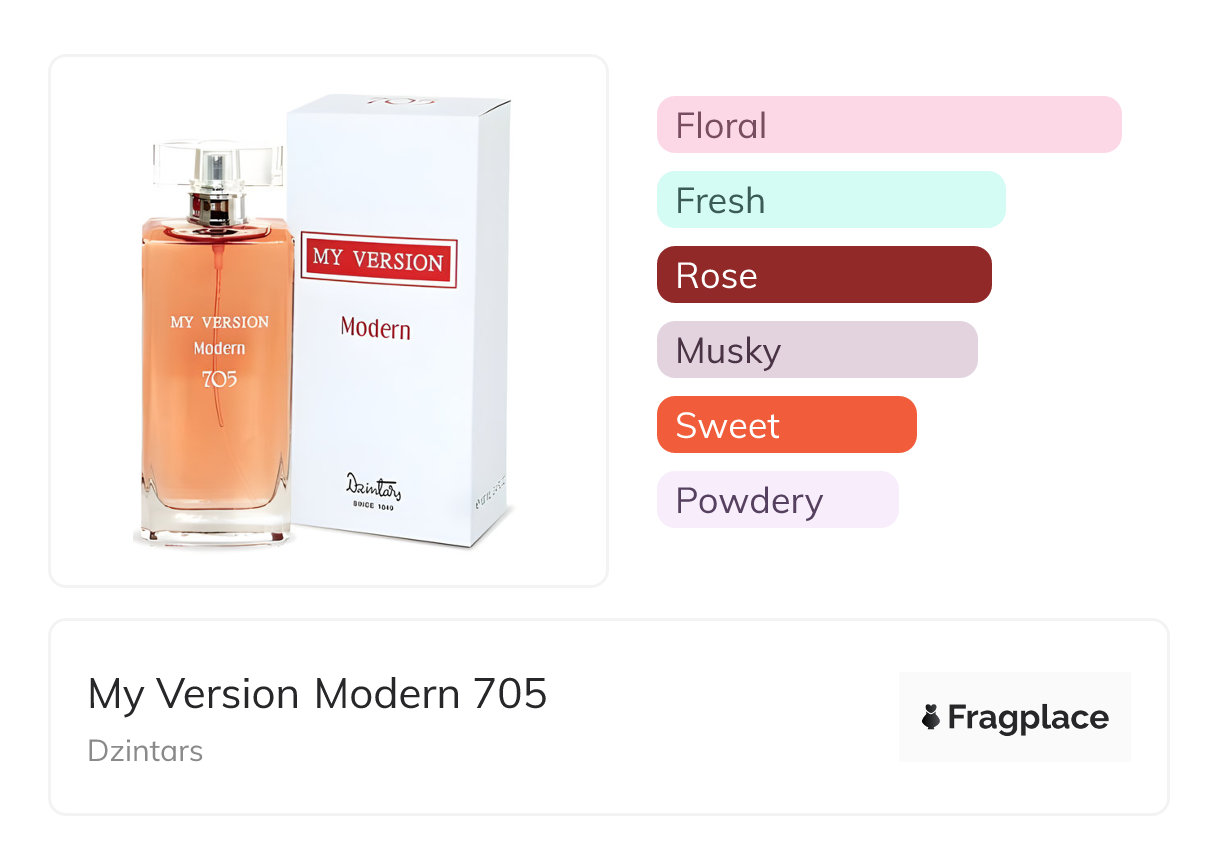This screenshot has height=864, width=1218.
Task: Select the Floral accord bar
Action: pos(889,125)
